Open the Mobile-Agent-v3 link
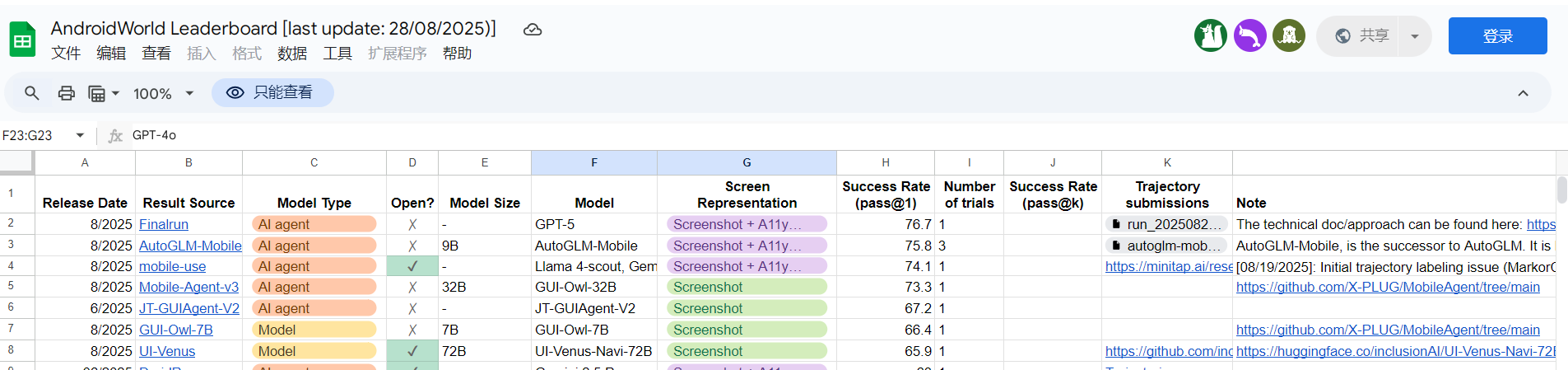The width and height of the screenshot is (1568, 370). click(x=188, y=287)
